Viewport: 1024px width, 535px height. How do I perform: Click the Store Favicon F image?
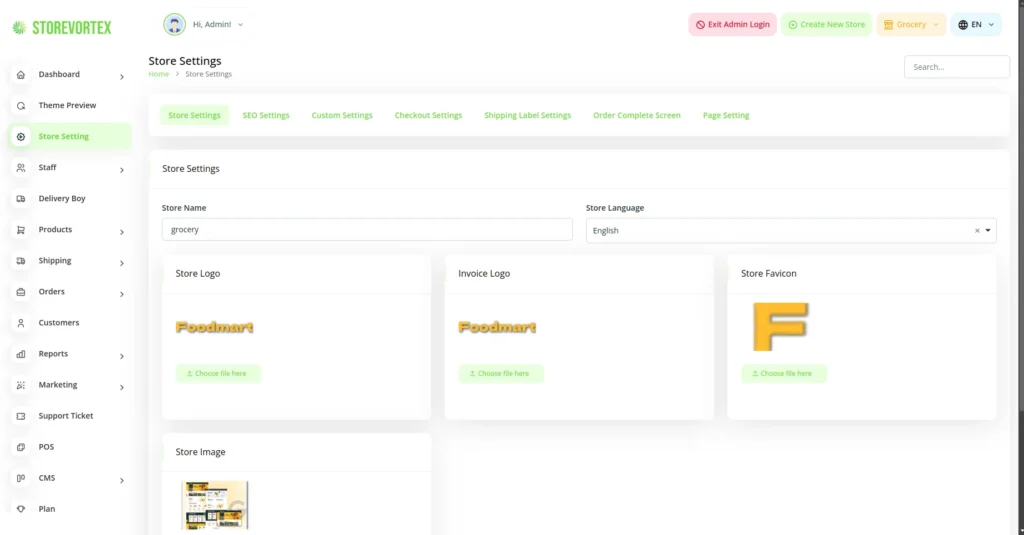point(780,327)
